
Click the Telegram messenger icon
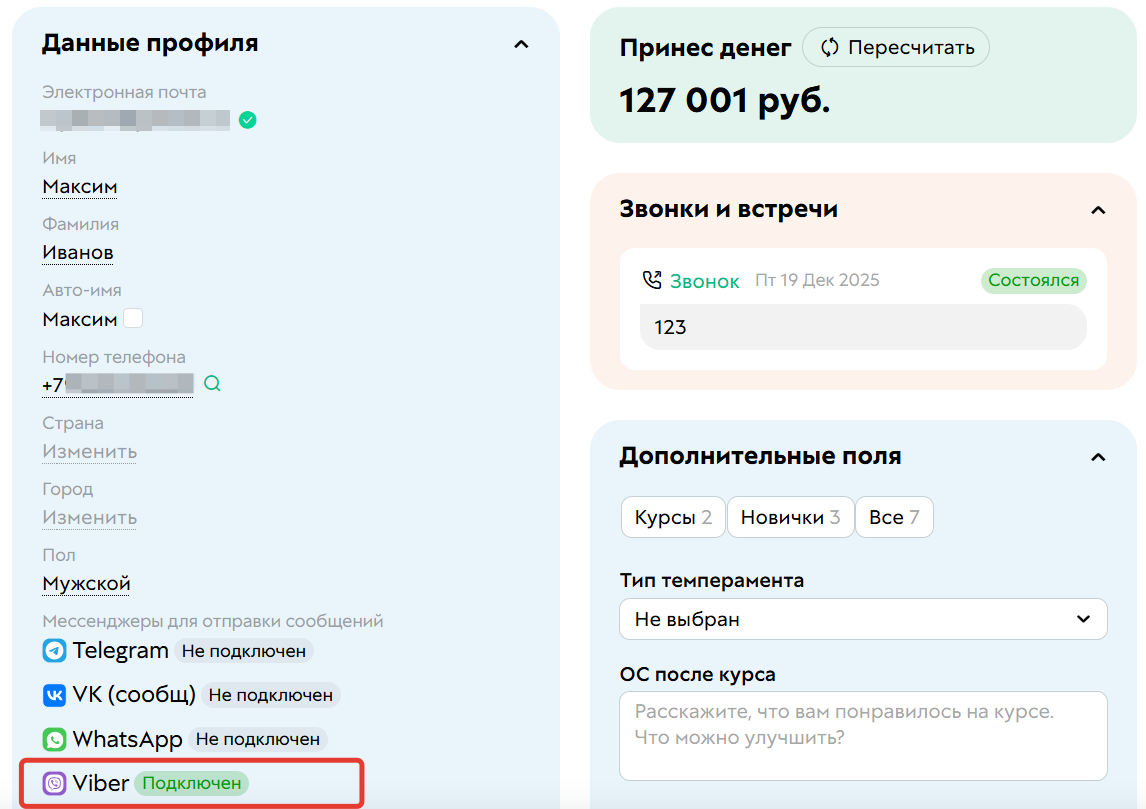point(54,650)
